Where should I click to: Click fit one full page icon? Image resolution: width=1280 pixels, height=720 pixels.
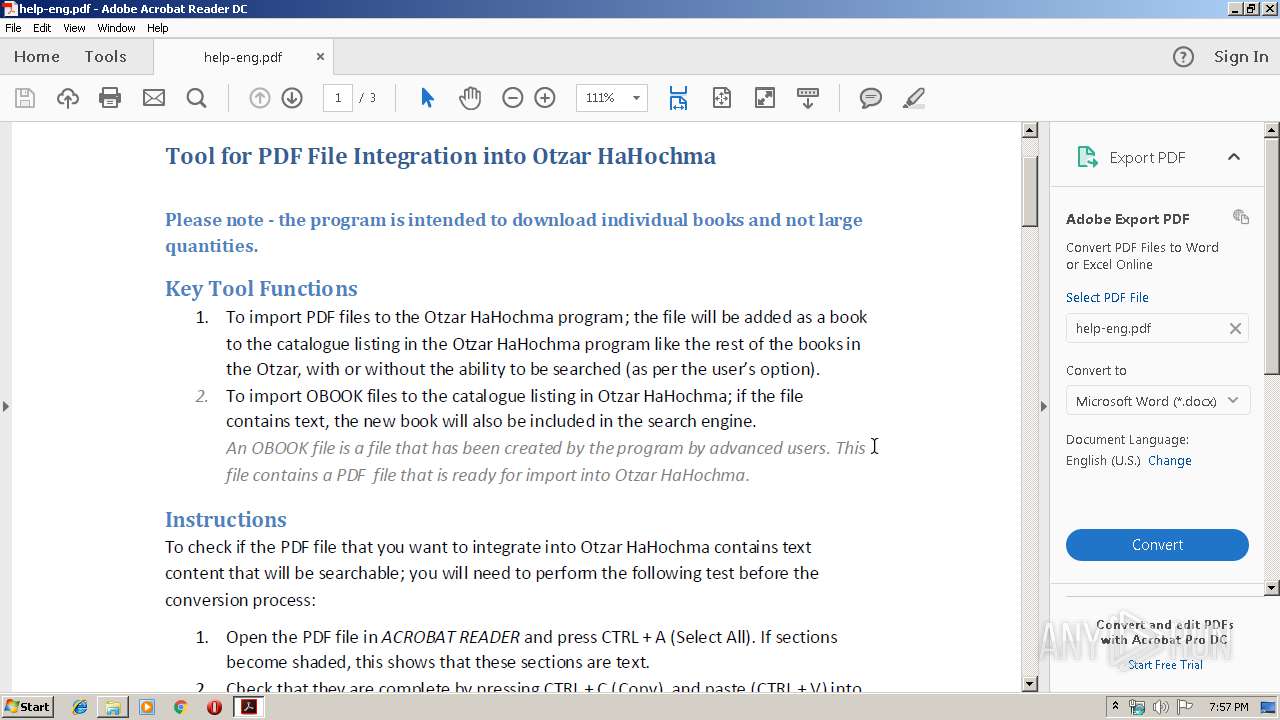coord(722,98)
